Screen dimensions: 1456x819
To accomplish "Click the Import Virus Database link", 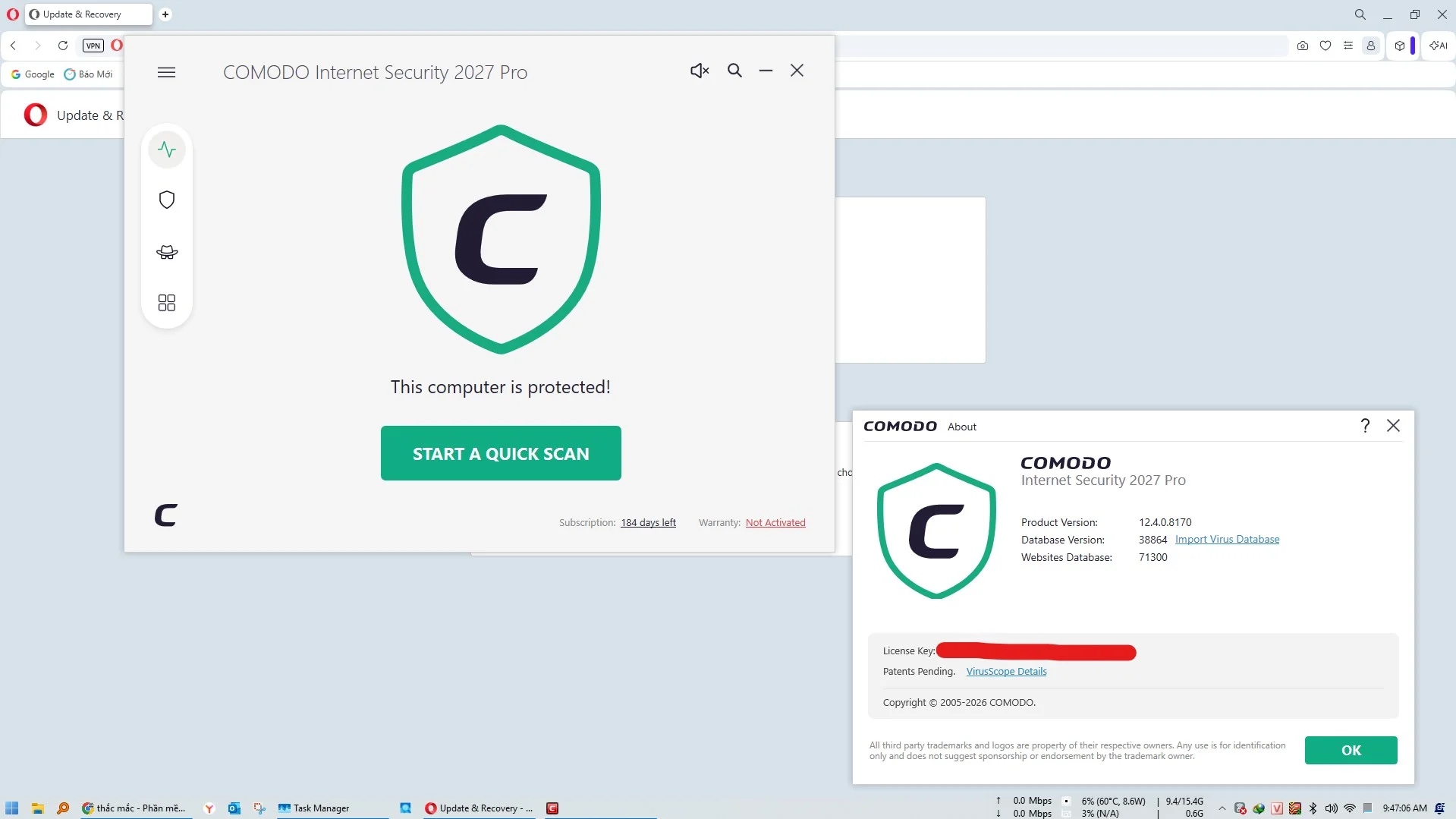I will coord(1227,540).
